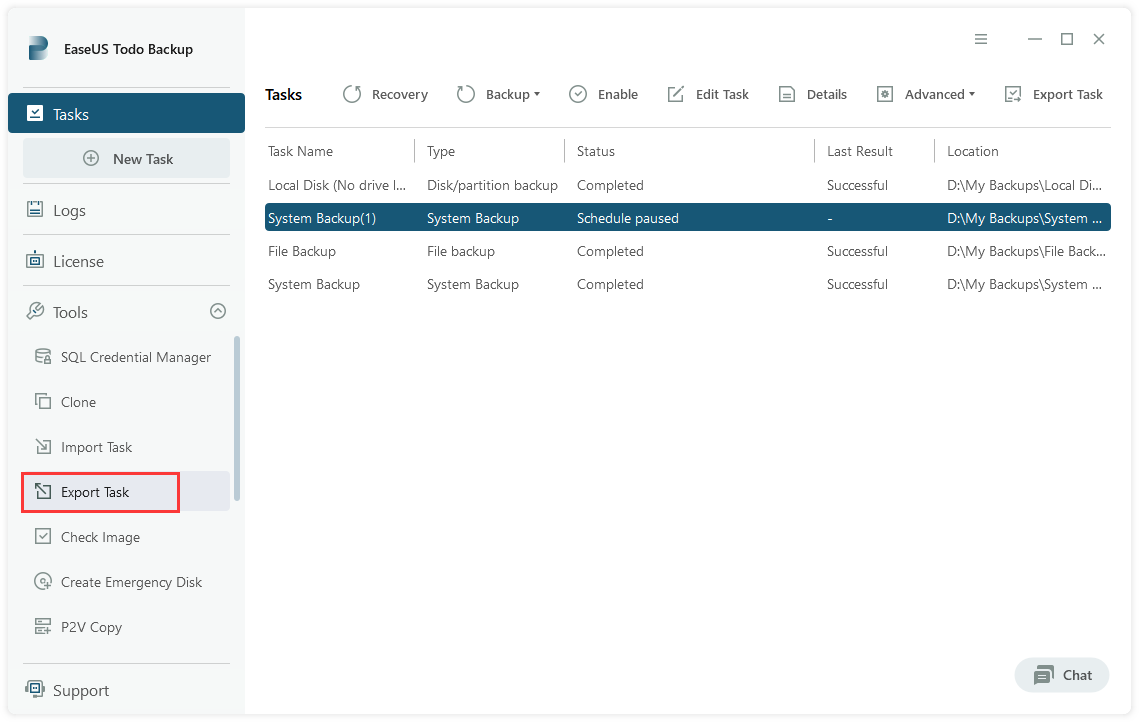Go to the License page

pos(78,261)
